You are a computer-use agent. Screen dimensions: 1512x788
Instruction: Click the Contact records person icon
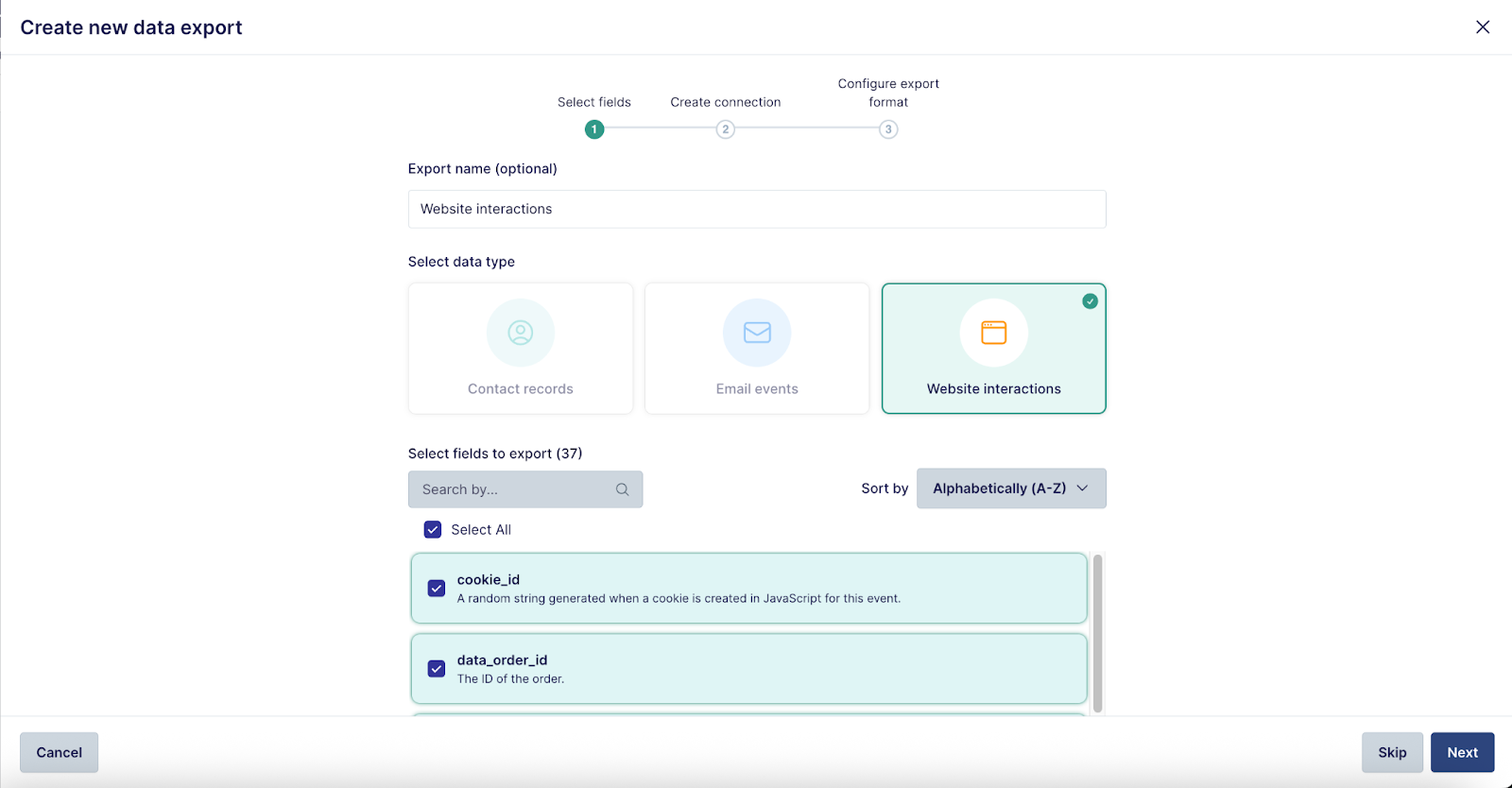pos(521,333)
